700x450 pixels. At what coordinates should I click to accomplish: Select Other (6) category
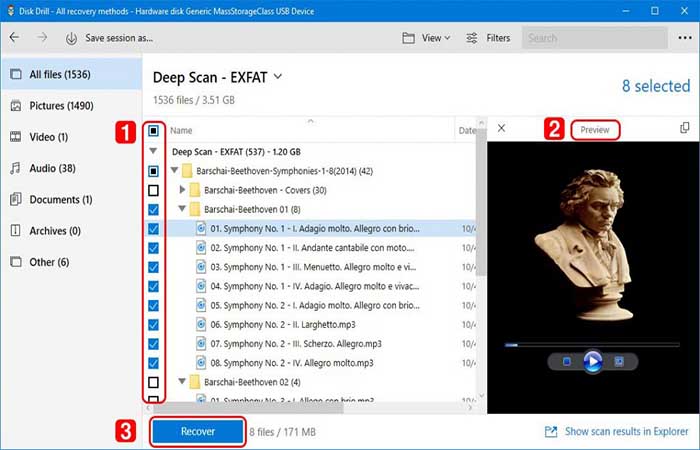(x=71, y=262)
